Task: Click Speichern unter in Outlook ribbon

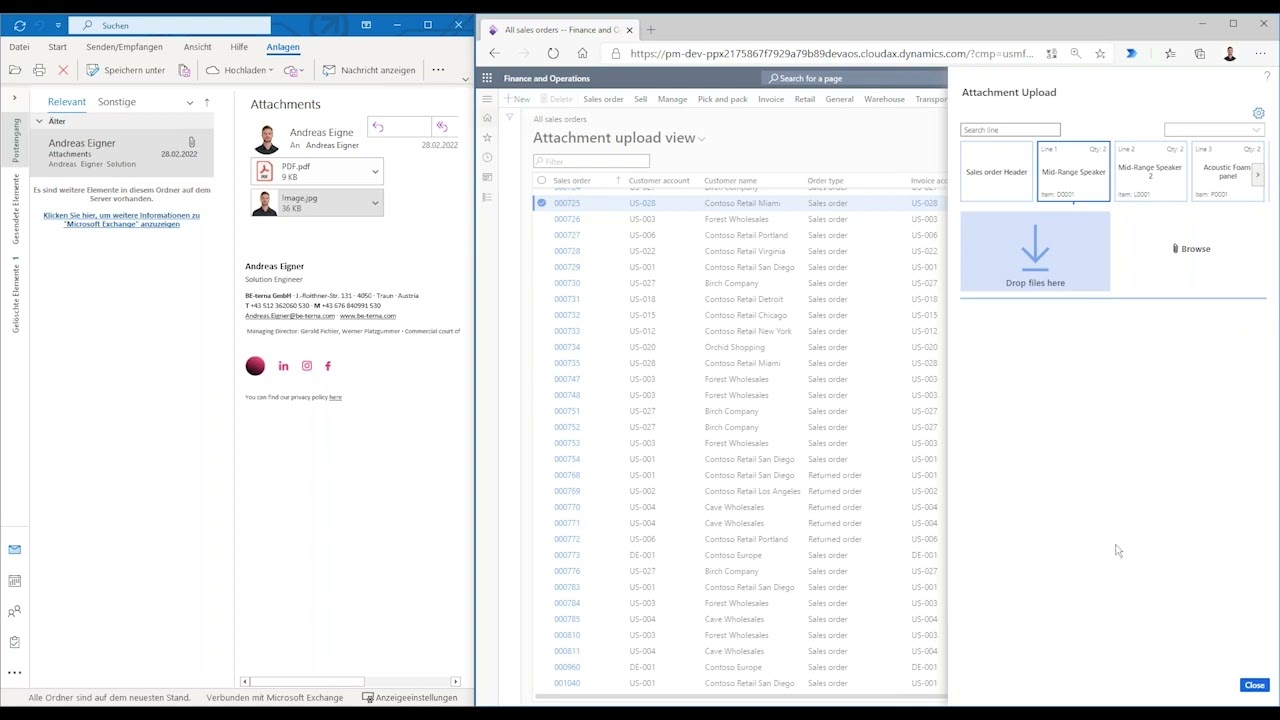Action: pos(125,70)
